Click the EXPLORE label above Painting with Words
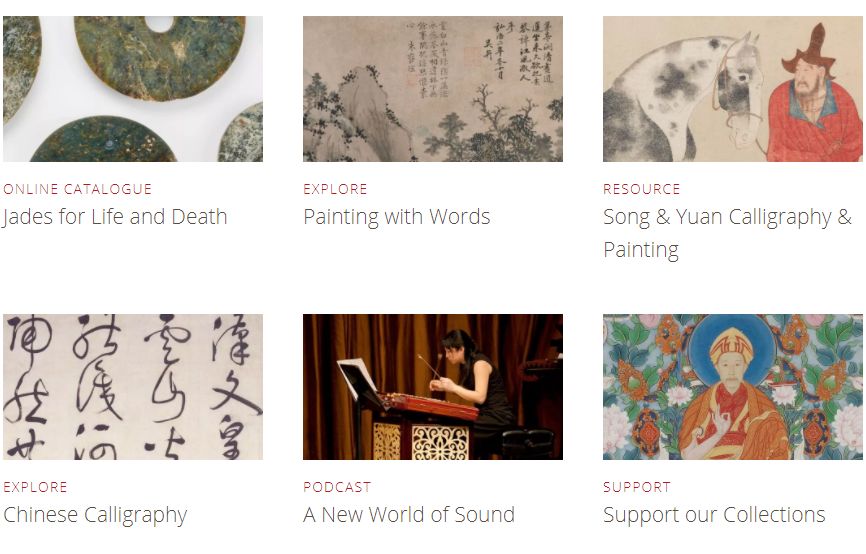Viewport: 866px width, 554px height. [x=335, y=189]
